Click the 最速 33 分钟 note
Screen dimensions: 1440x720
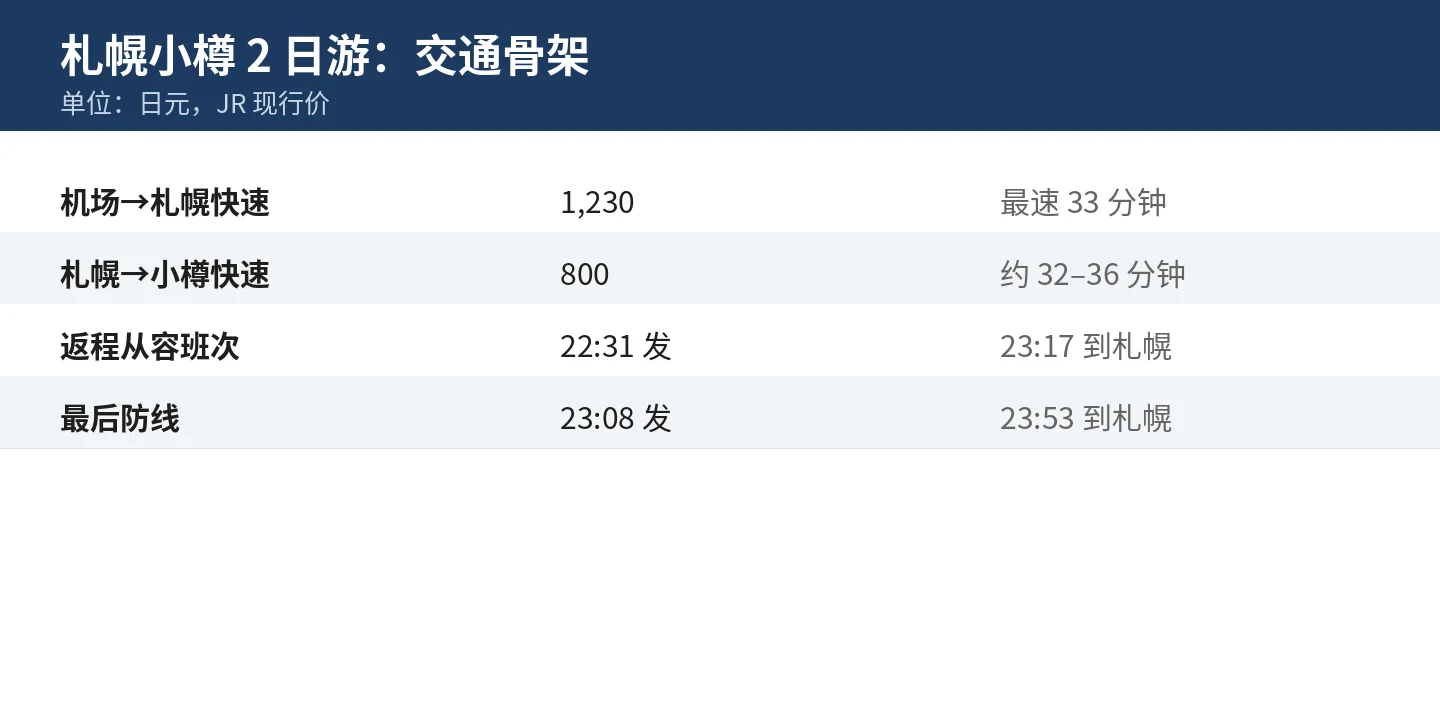[1083, 203]
